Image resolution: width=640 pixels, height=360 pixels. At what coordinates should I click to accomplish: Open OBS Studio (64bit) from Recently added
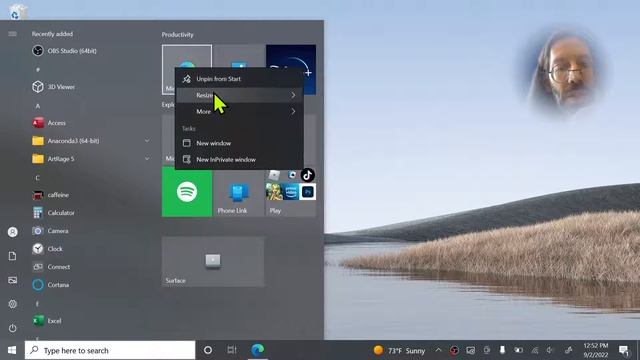tap(64, 51)
